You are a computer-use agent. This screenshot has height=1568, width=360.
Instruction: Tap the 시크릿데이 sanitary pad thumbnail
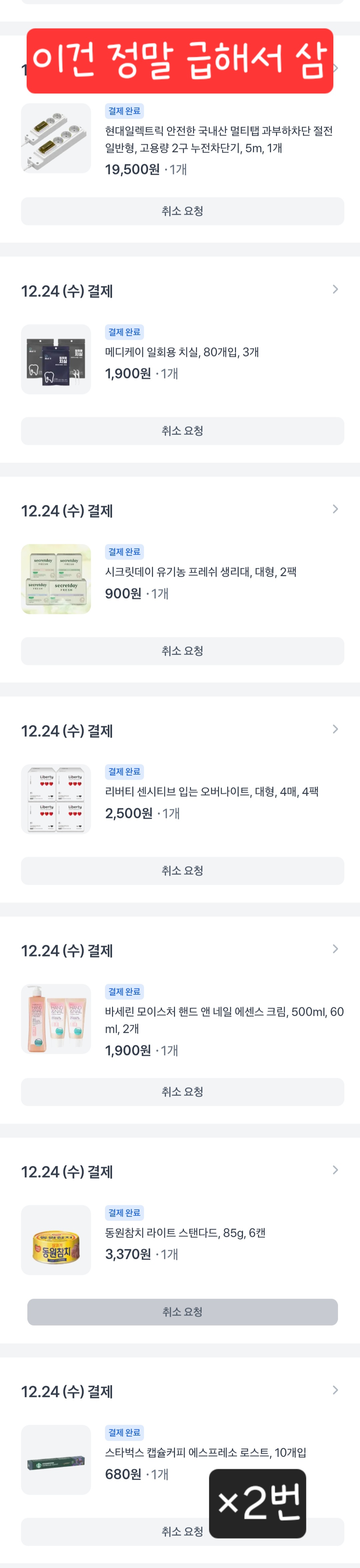tap(56, 579)
